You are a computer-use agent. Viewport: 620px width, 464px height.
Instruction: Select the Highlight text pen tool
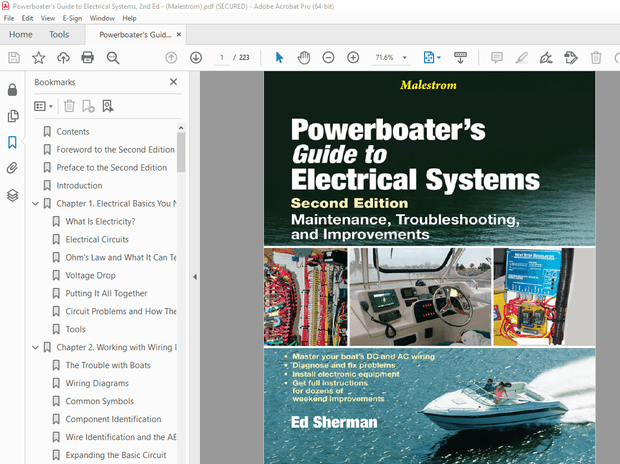pyautogui.click(x=522, y=58)
